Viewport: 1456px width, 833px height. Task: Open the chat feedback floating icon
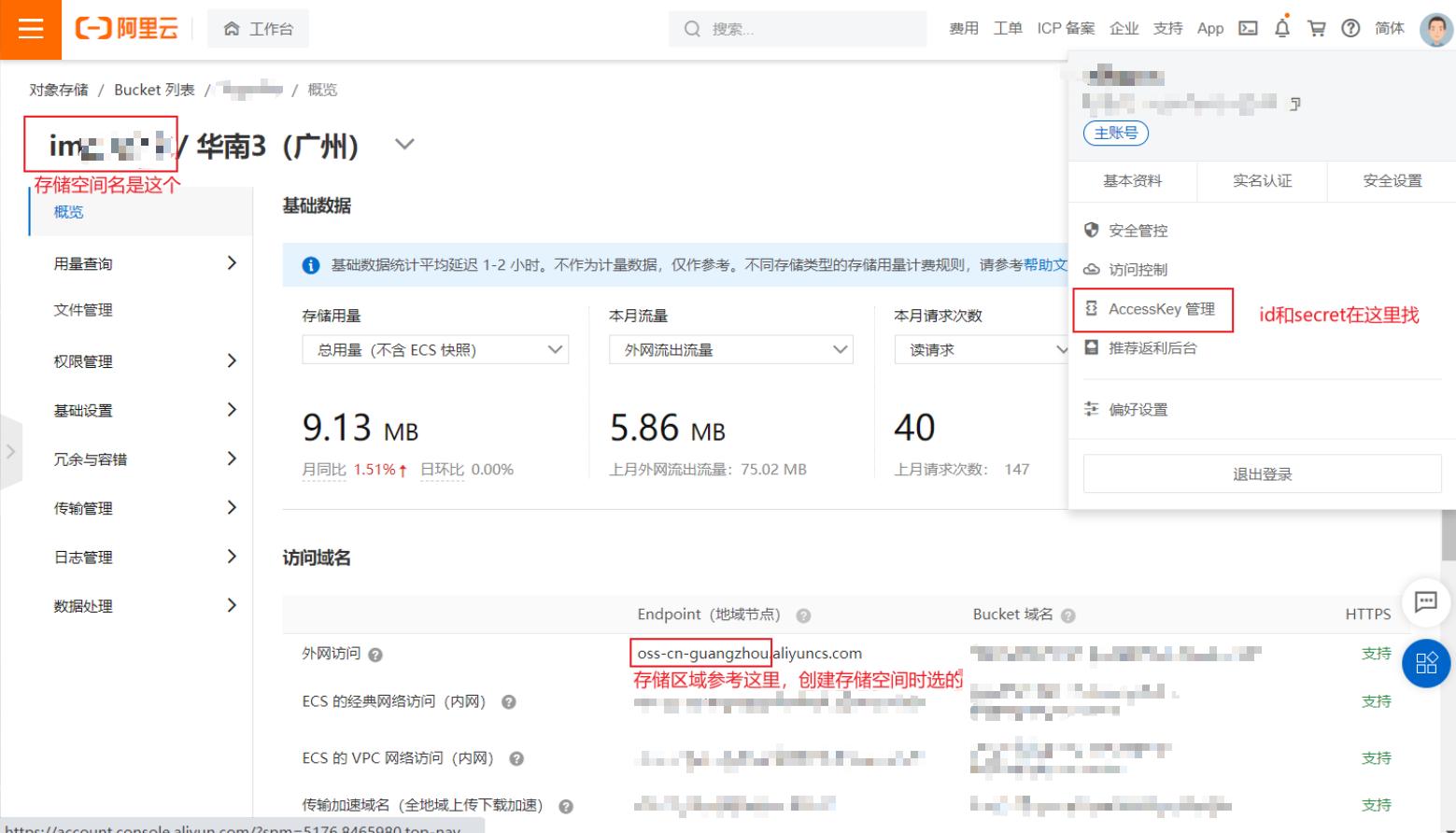tap(1426, 602)
